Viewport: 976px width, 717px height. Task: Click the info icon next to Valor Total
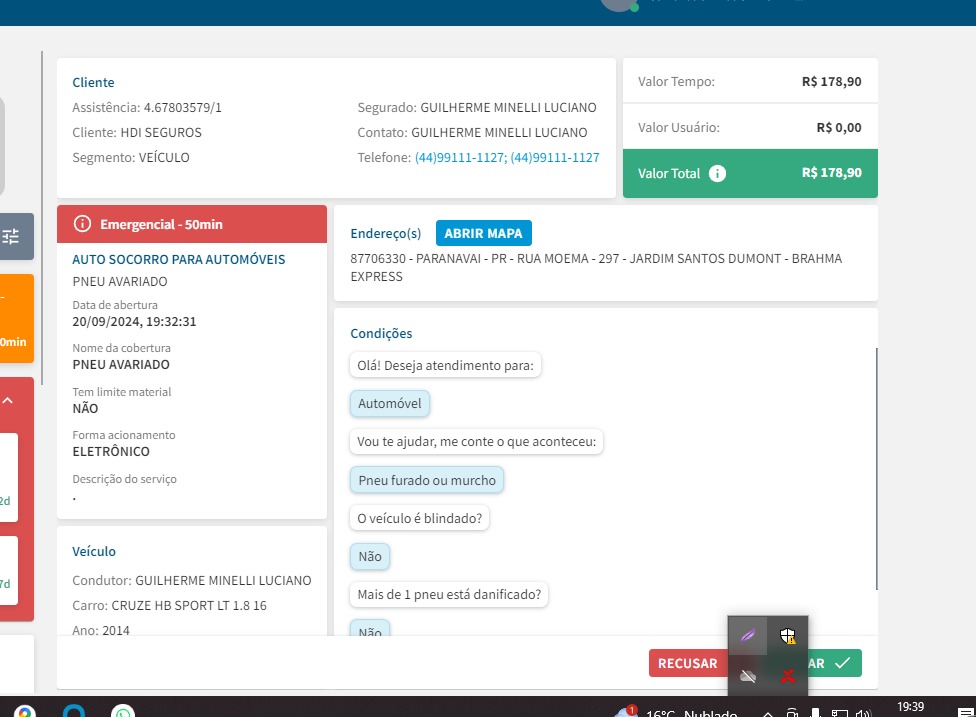(717, 174)
